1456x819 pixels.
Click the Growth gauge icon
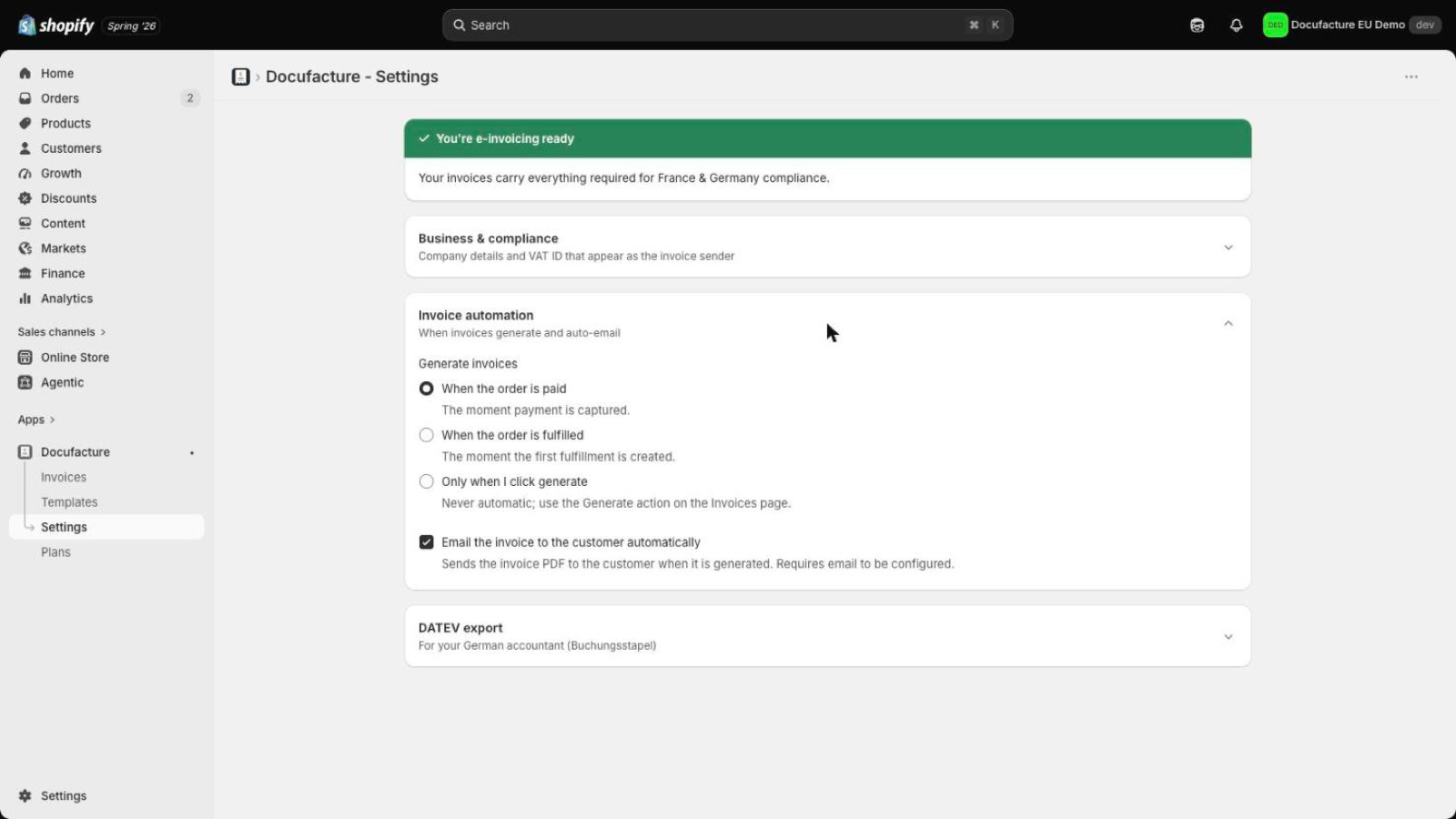pos(25,174)
